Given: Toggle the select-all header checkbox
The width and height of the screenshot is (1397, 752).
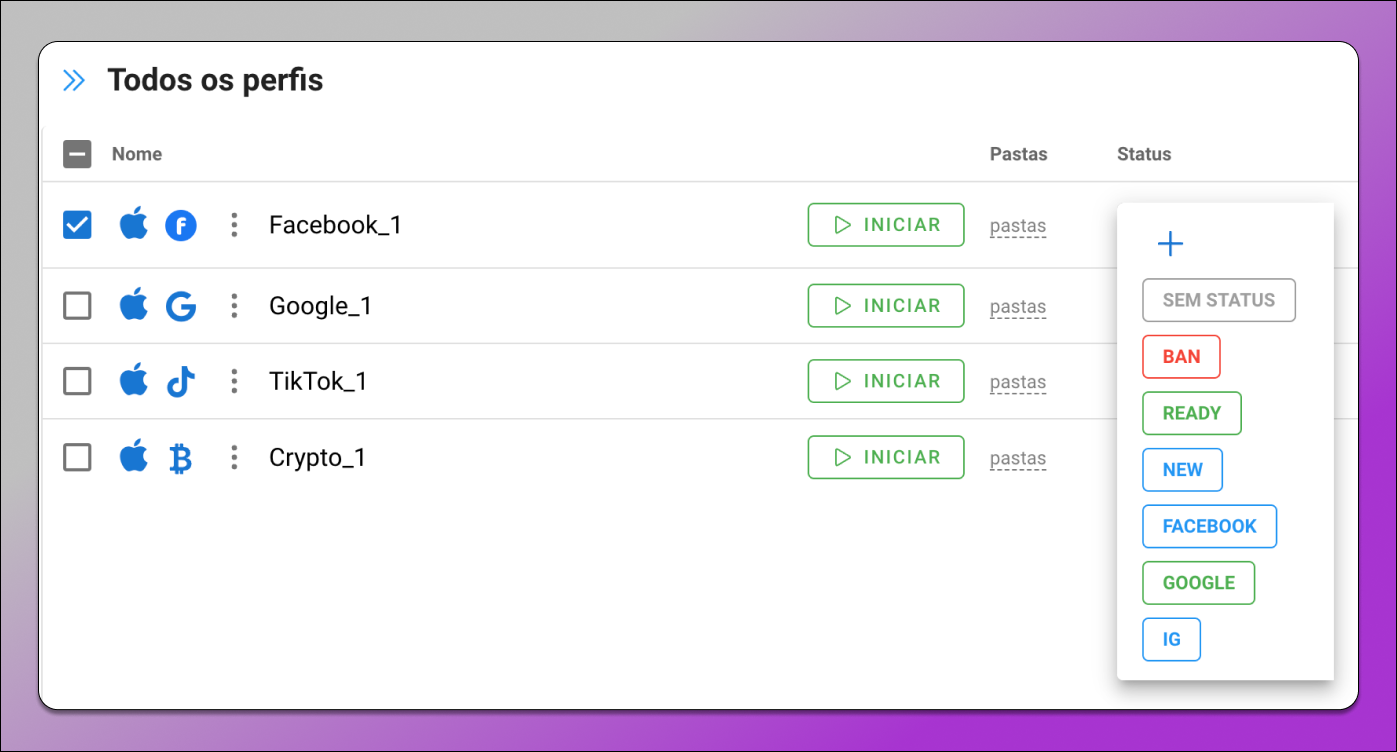Looking at the screenshot, I should pyautogui.click(x=77, y=154).
